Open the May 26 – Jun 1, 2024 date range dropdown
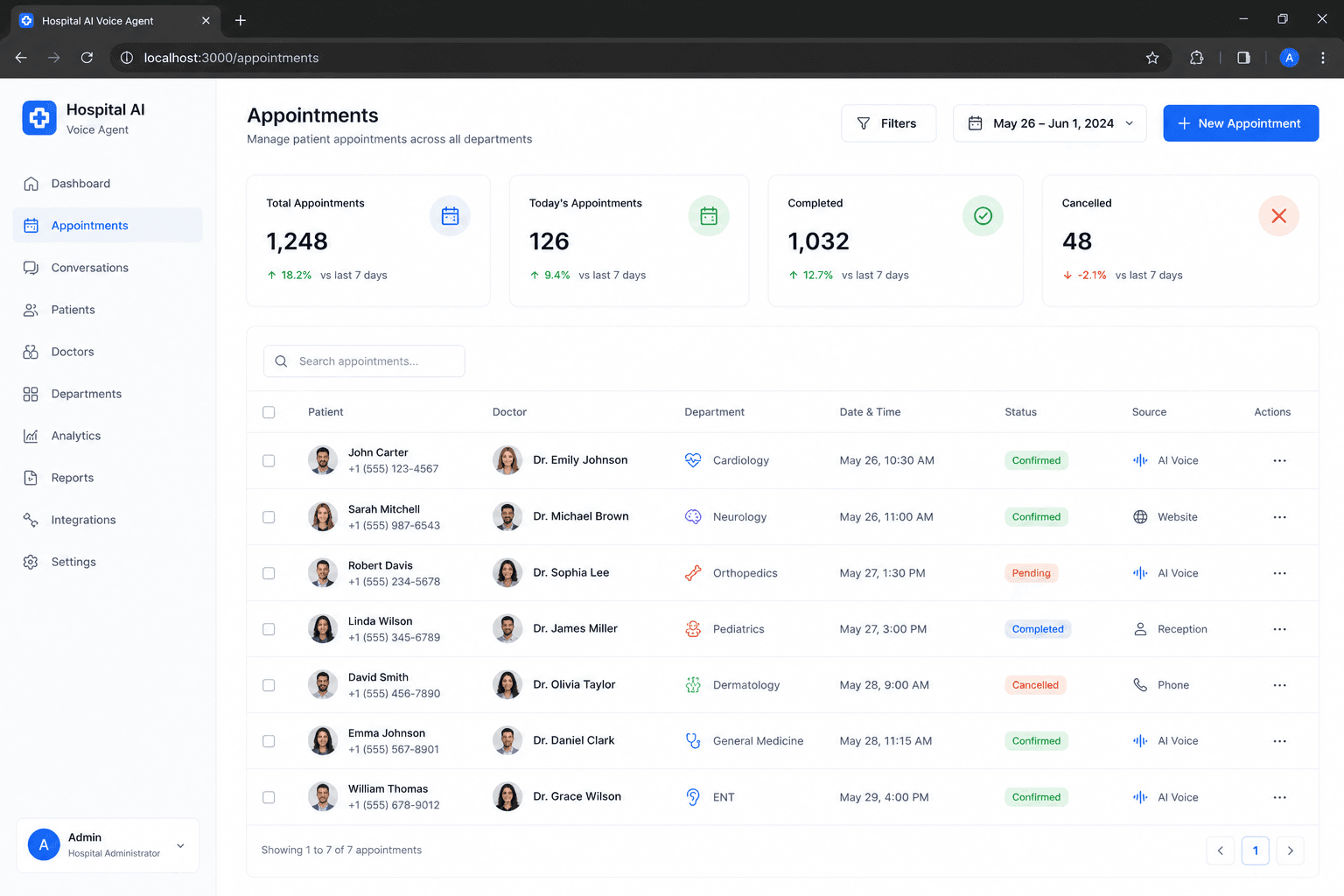 pyautogui.click(x=1049, y=123)
